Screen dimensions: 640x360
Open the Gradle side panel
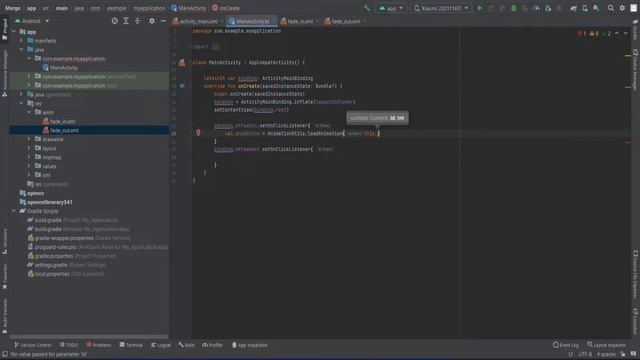pos(636,29)
